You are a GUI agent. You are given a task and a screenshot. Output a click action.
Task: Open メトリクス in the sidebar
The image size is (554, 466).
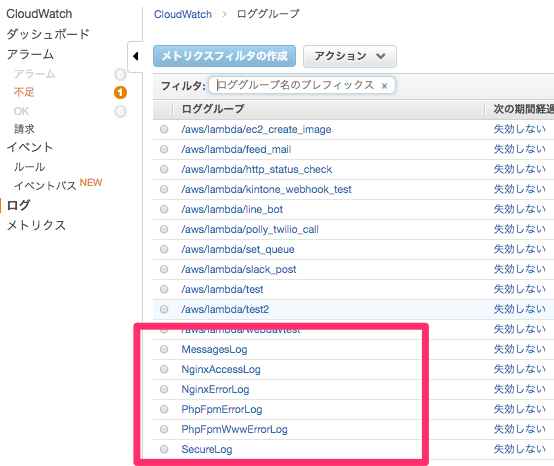36,225
